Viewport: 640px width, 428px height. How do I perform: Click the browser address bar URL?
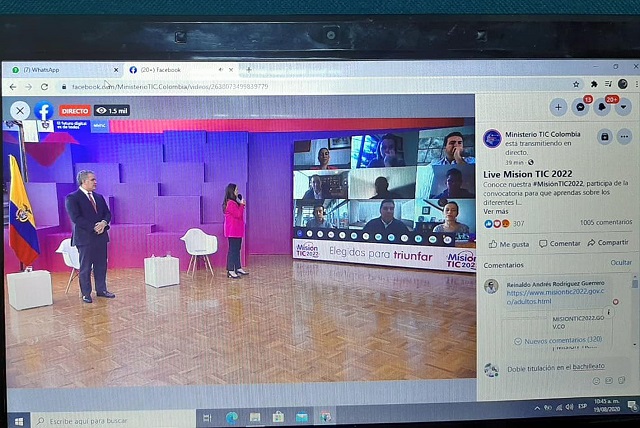point(170,87)
